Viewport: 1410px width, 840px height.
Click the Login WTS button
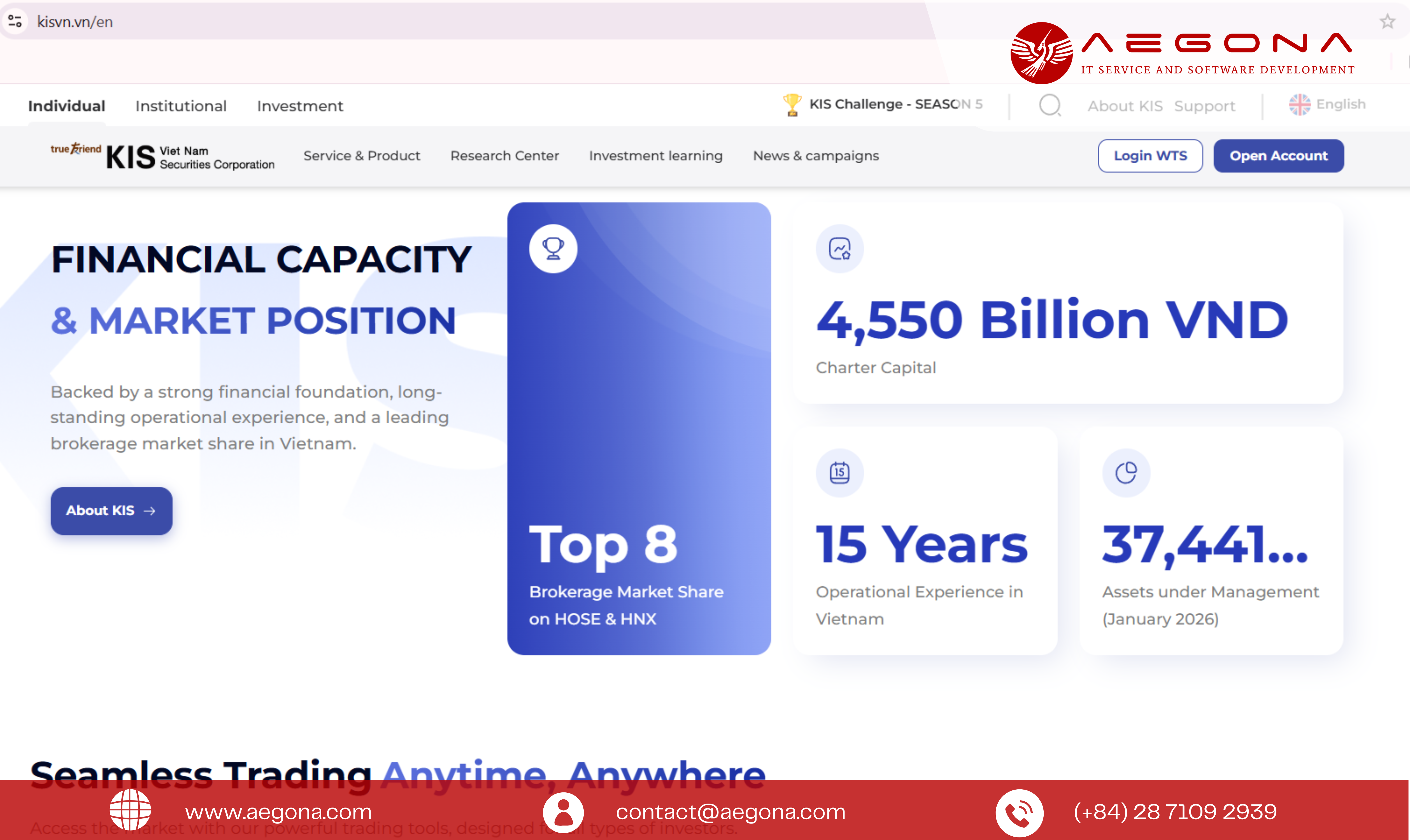pyautogui.click(x=1150, y=156)
